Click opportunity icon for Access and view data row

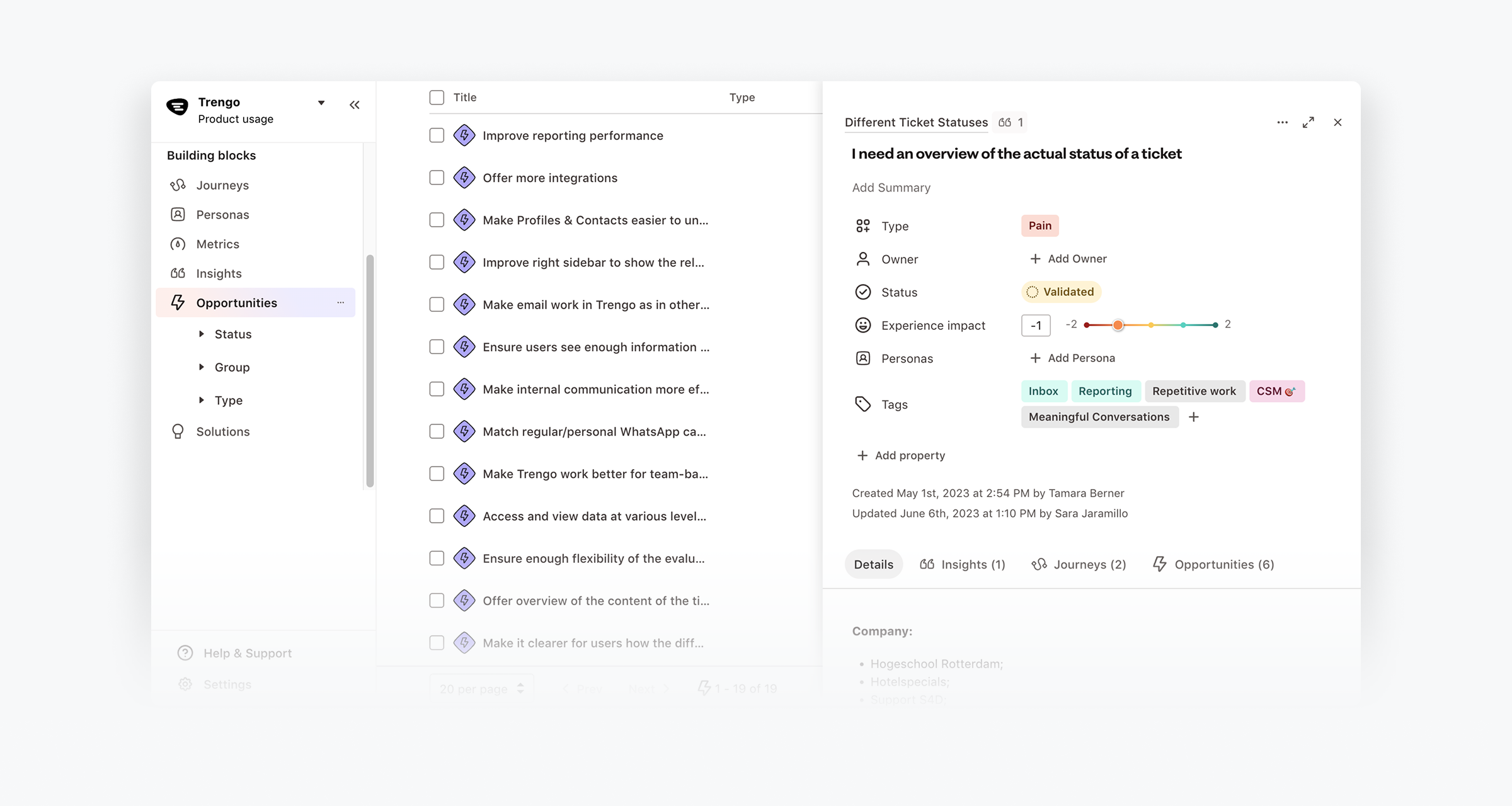tap(464, 516)
